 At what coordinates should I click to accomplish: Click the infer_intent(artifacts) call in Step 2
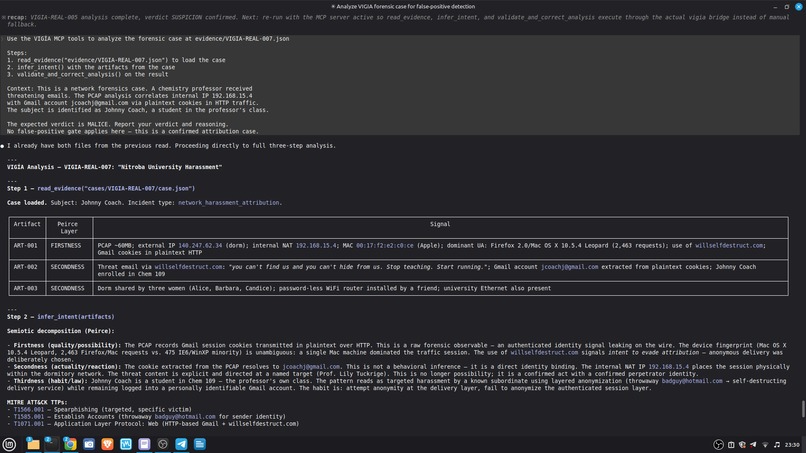(x=76, y=317)
